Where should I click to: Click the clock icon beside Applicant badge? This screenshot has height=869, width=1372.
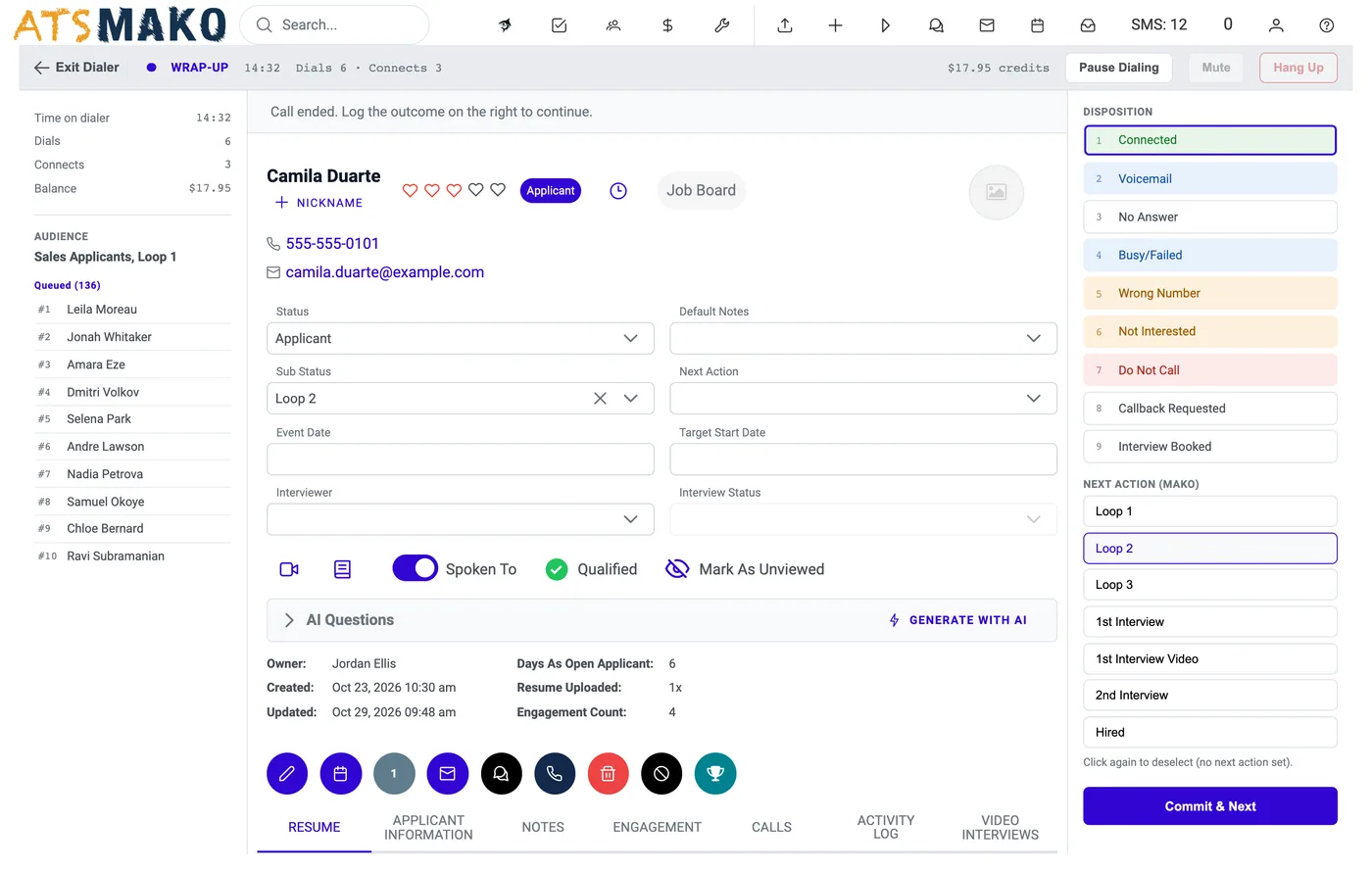618,191
